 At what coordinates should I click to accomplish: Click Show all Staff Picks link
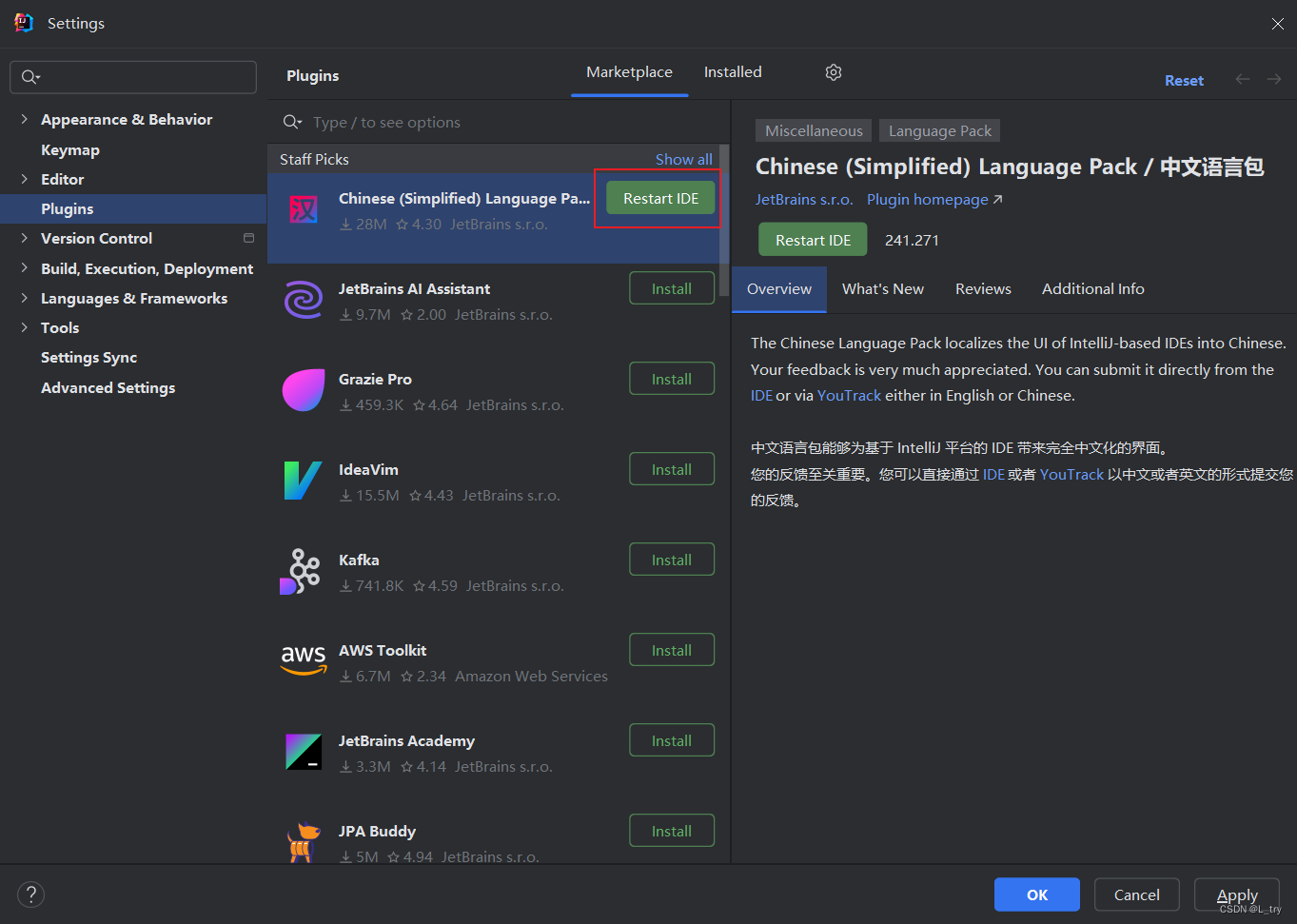[x=683, y=159]
